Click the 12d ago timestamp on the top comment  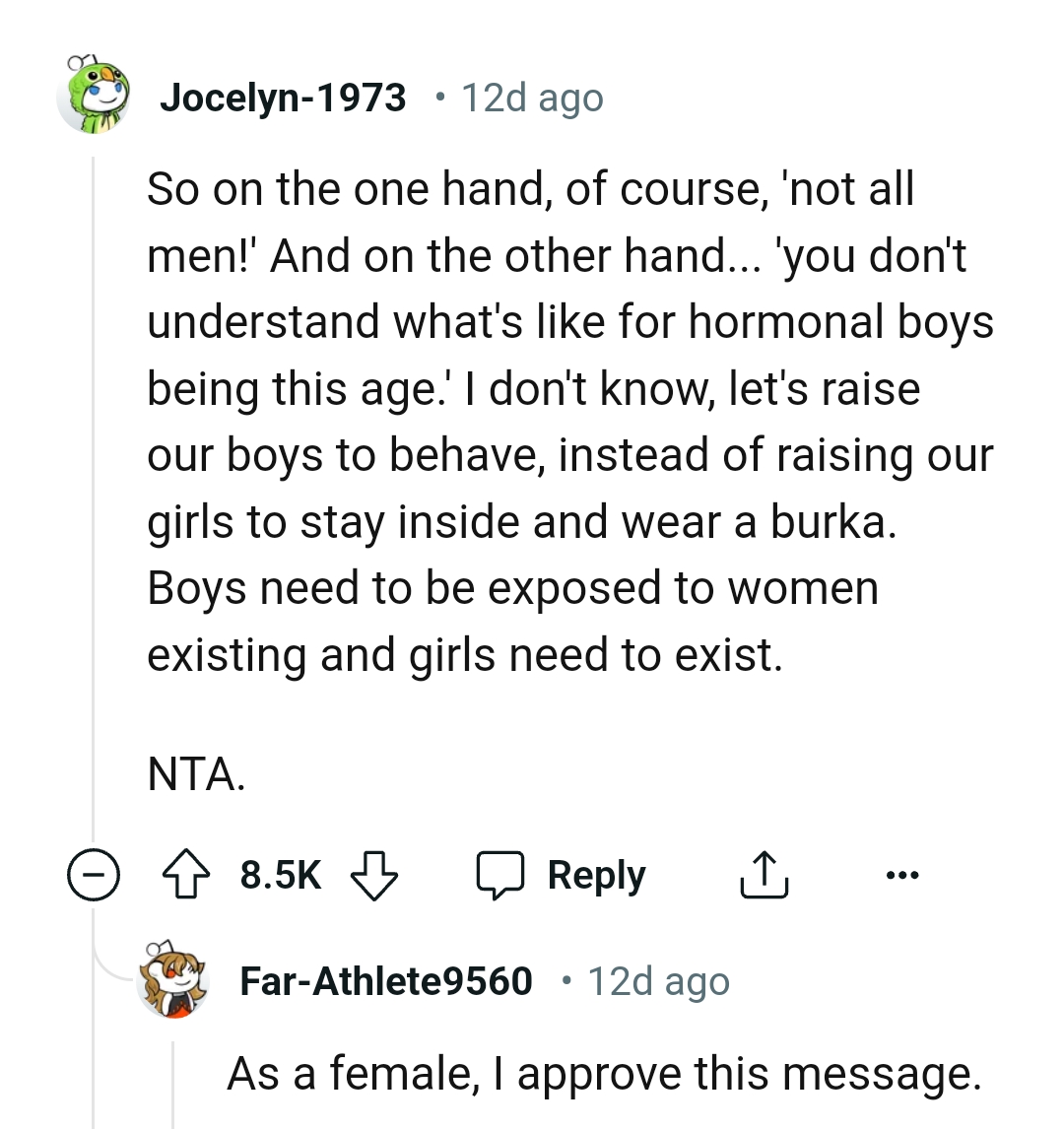[532, 97]
